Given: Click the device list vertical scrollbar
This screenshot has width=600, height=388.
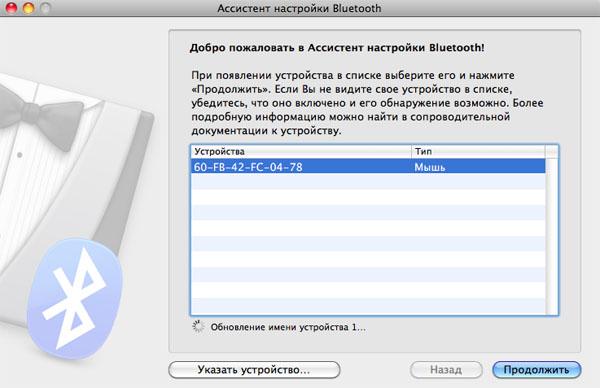Looking at the screenshot, I should [551, 236].
